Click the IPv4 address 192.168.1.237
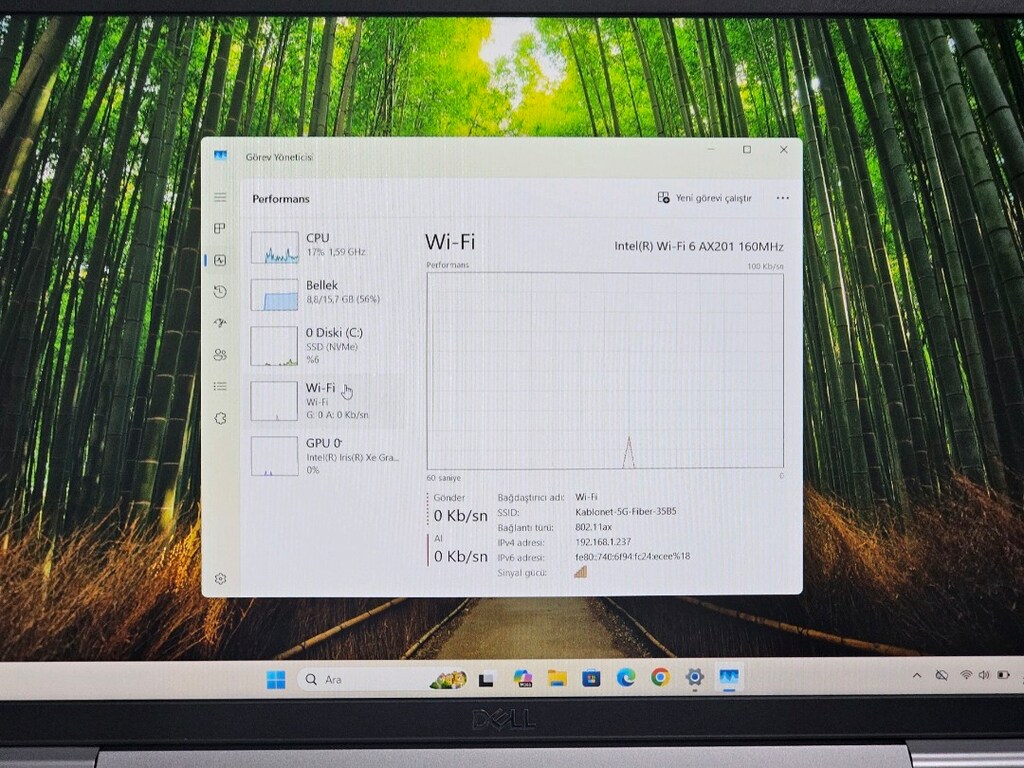Viewport: 1024px width, 768px height. pos(603,541)
